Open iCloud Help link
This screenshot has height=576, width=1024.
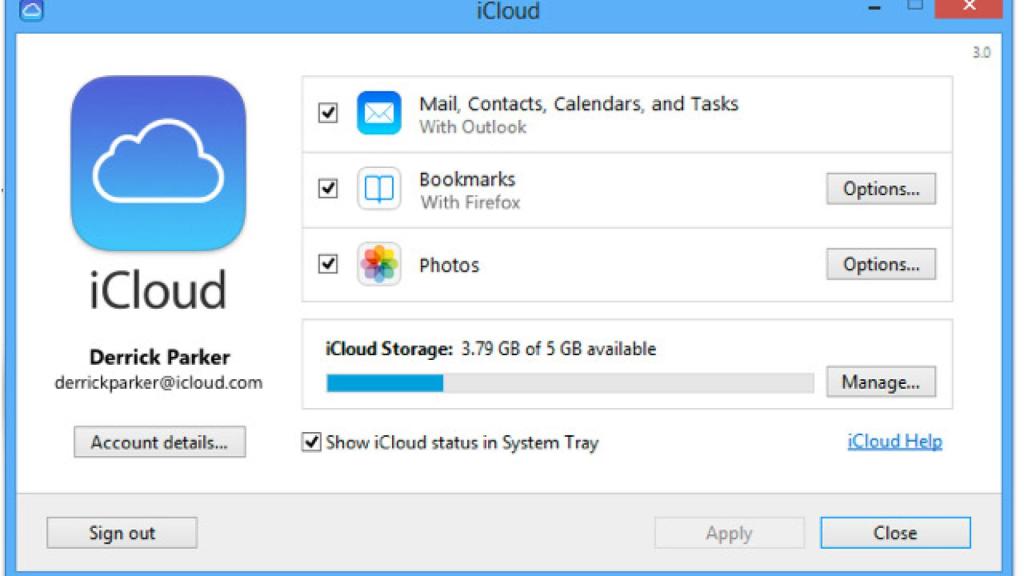[893, 440]
